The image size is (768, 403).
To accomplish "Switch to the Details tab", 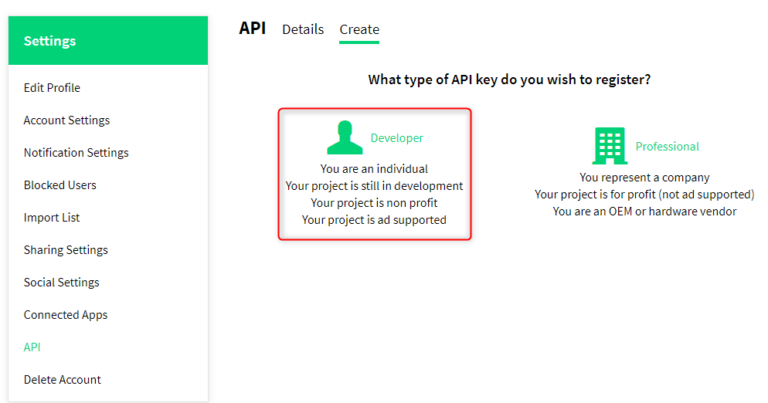I will click(x=302, y=29).
